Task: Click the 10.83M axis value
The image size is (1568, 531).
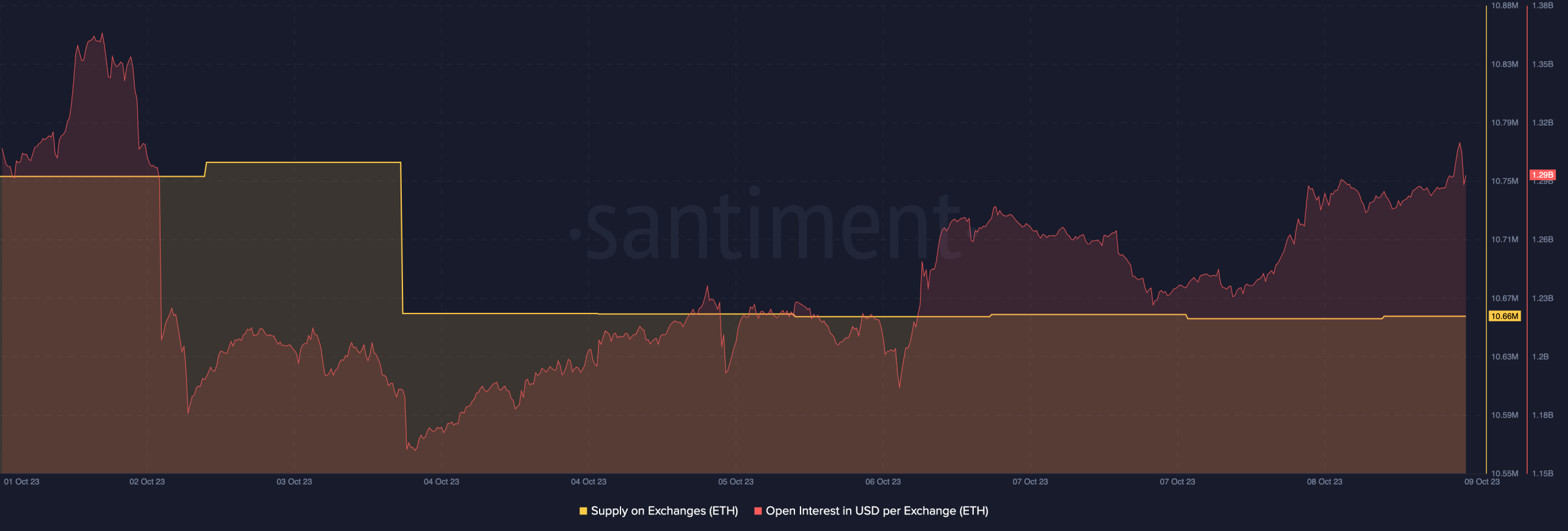Action: pos(1504,64)
